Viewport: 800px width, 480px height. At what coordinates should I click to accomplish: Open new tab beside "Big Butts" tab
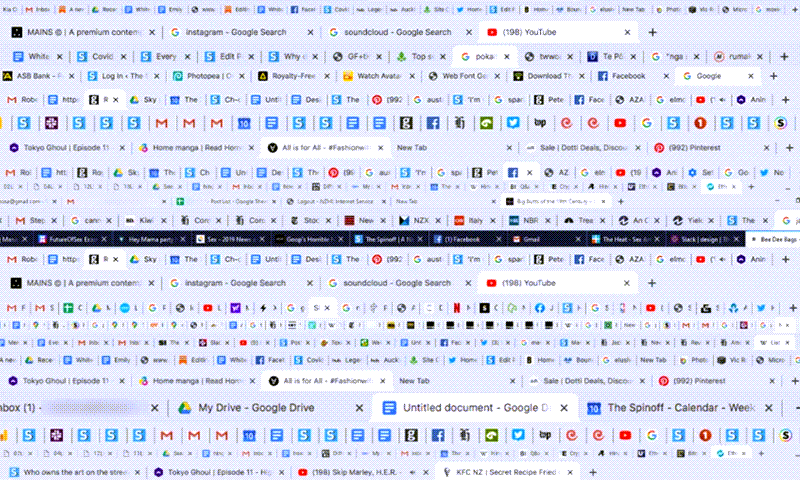coord(620,201)
